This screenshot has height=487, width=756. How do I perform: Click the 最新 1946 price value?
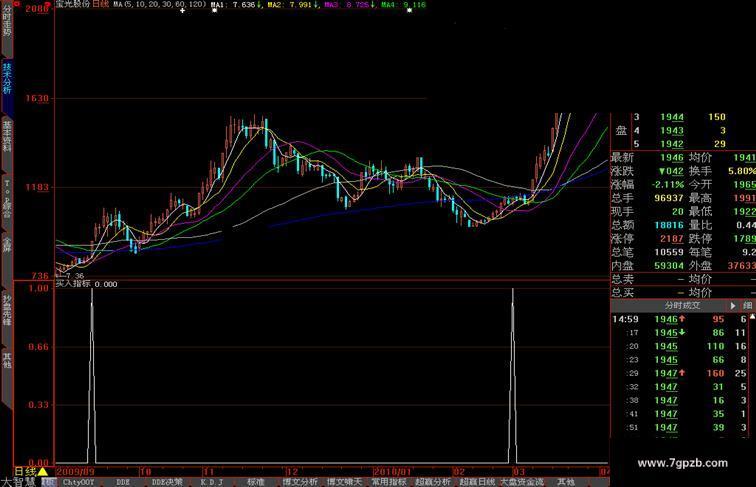pyautogui.click(x=672, y=157)
